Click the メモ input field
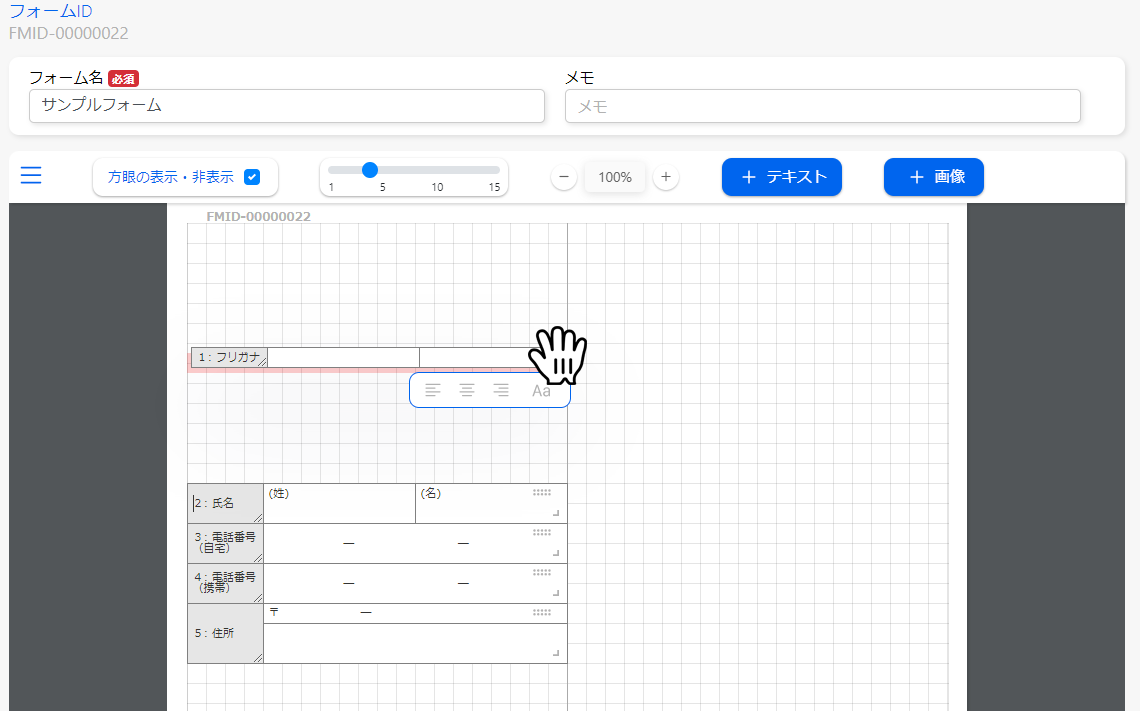Viewport: 1140px width, 711px height. coord(822,106)
